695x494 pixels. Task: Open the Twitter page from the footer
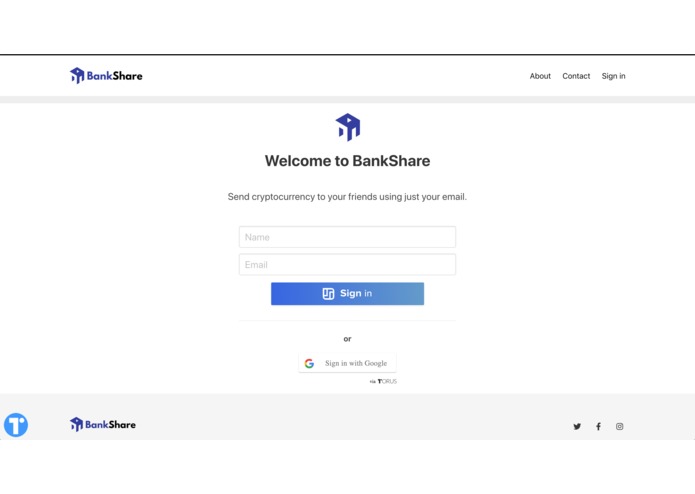click(577, 427)
